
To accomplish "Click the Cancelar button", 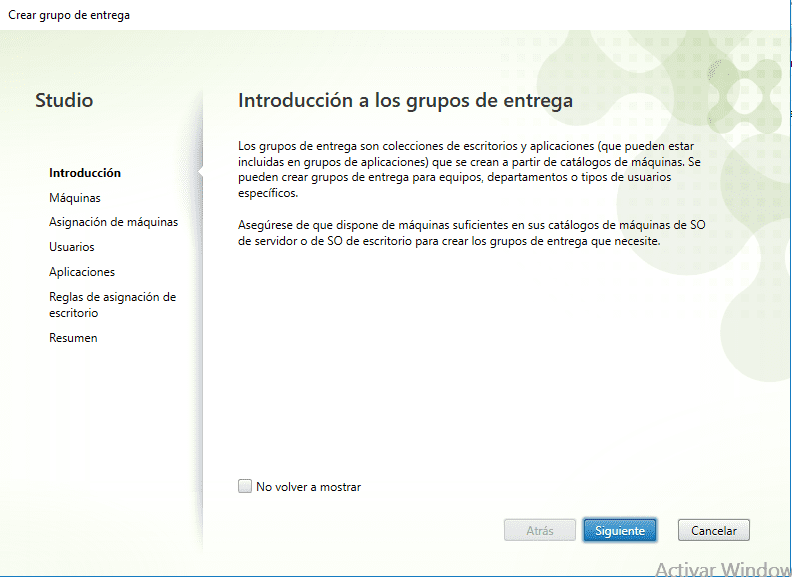I will [714, 531].
